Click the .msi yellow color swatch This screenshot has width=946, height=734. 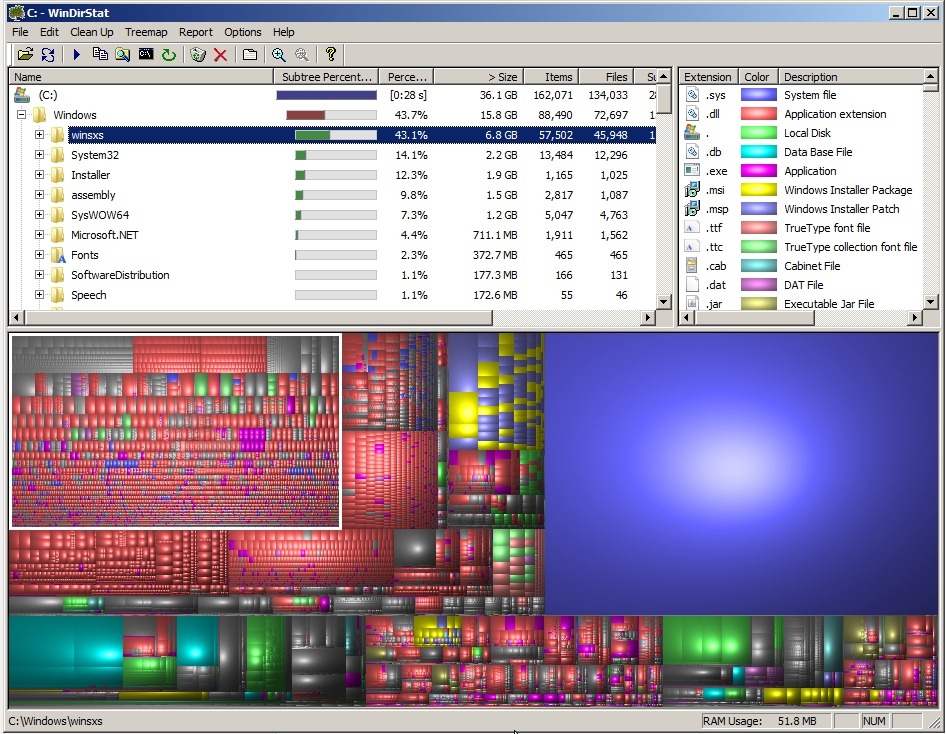click(x=758, y=190)
